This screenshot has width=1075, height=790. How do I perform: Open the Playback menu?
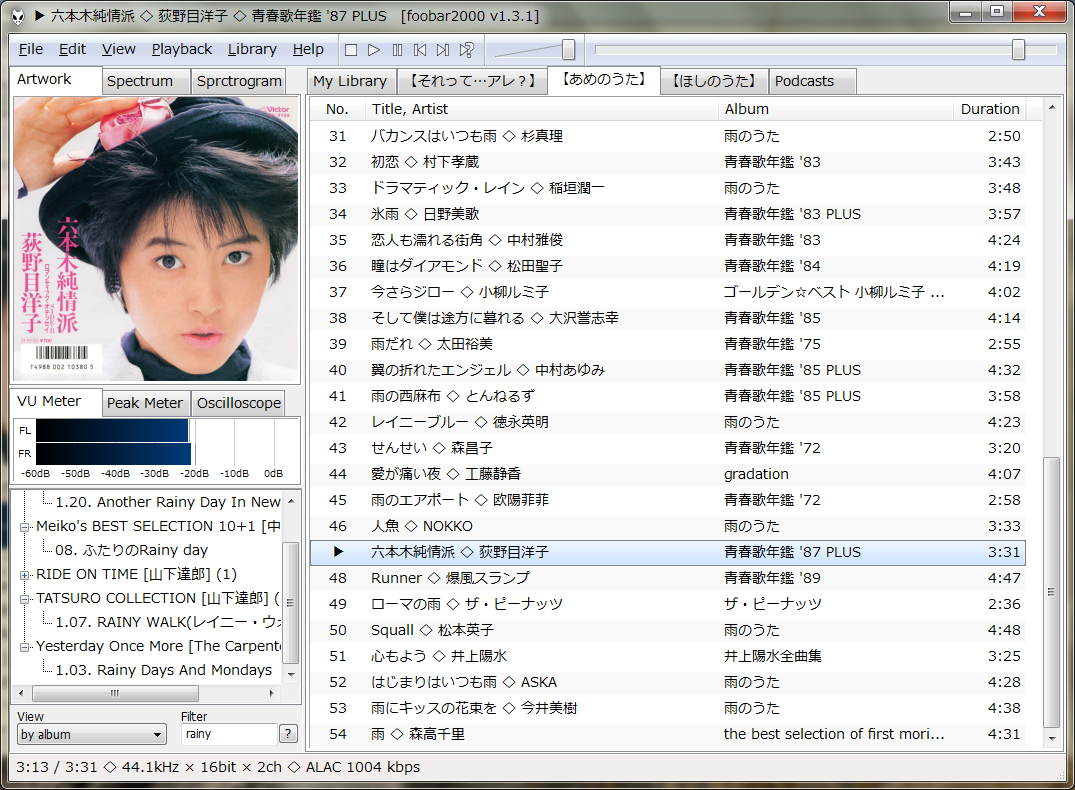(x=182, y=49)
